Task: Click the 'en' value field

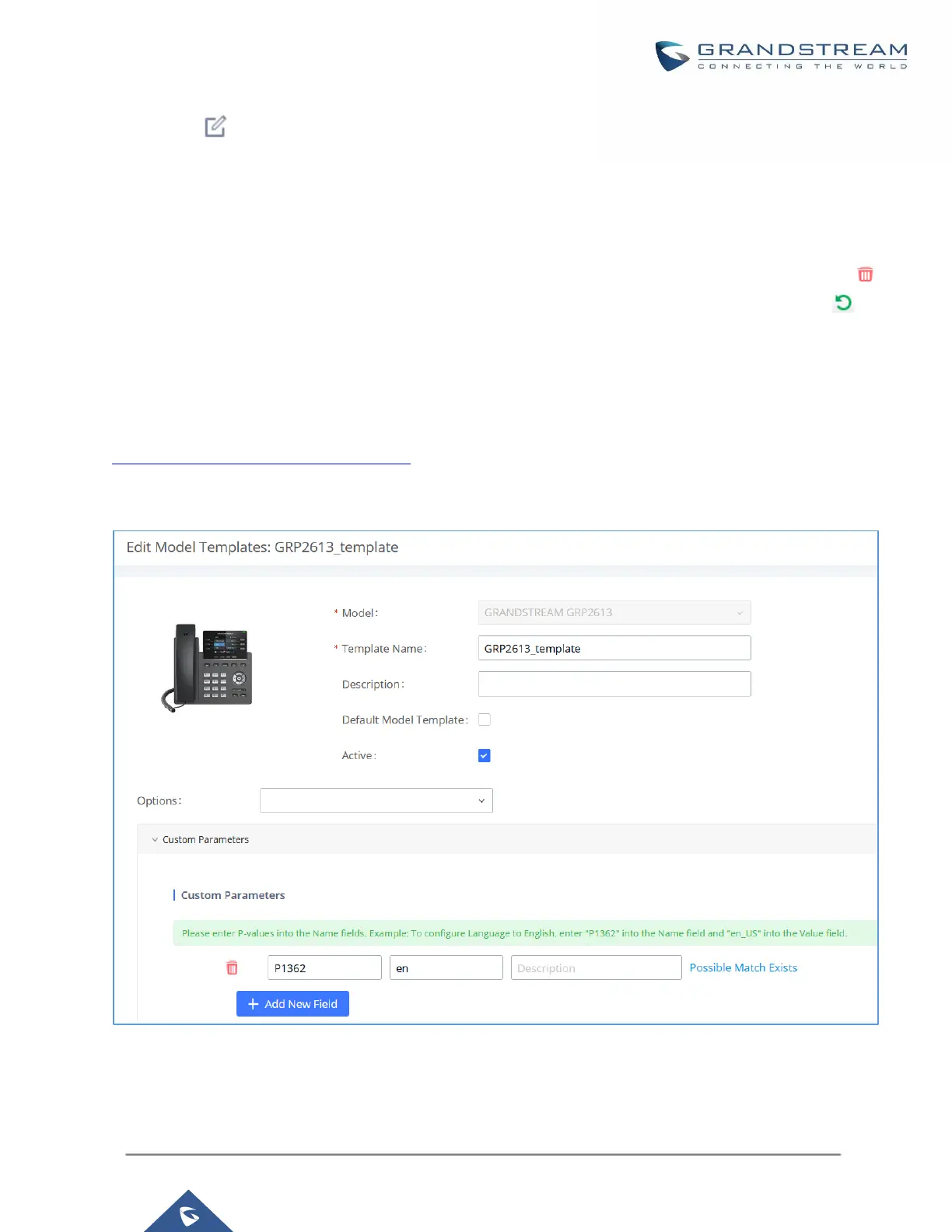Action: 446,968
